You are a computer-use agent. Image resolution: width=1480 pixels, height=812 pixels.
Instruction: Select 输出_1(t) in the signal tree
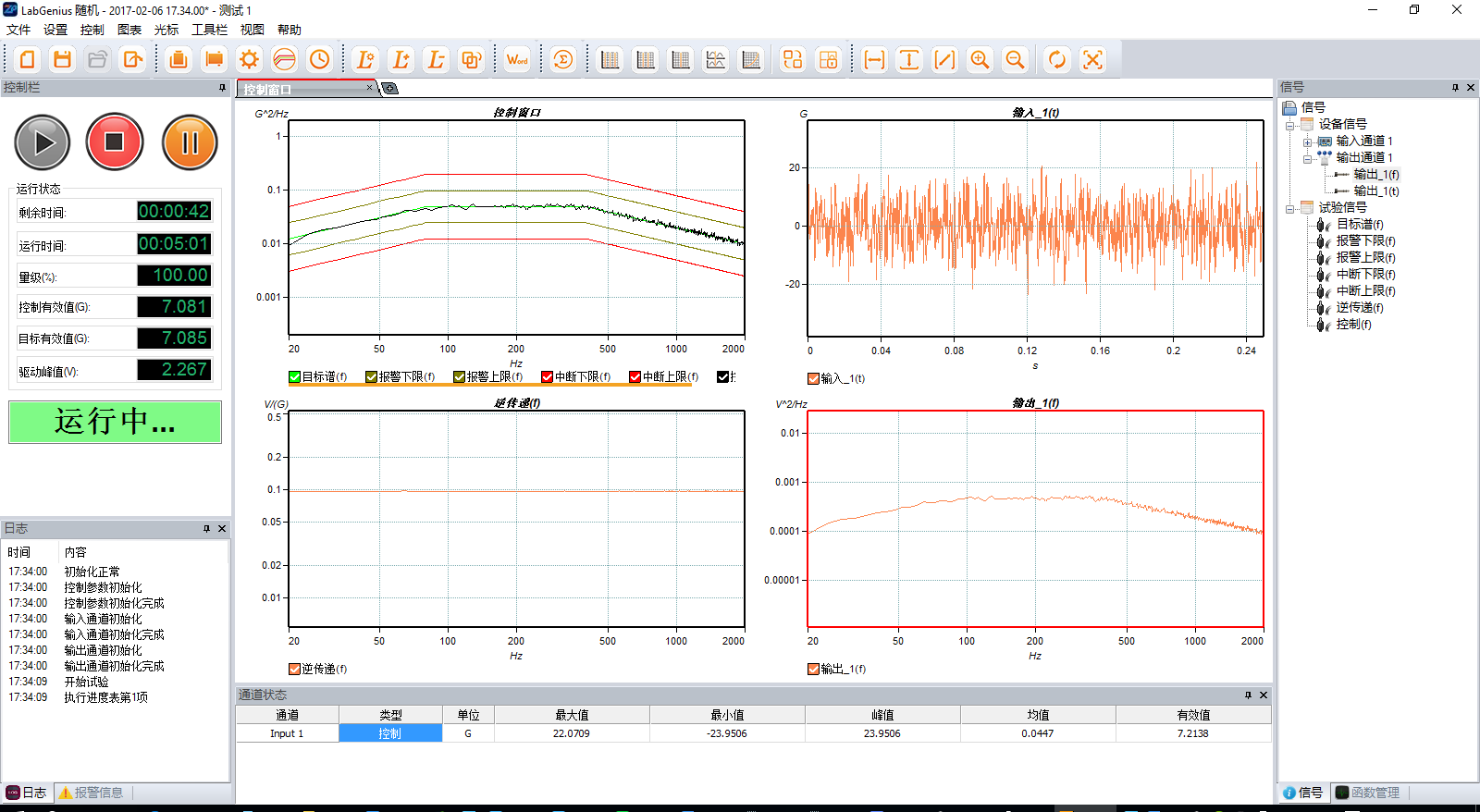point(1376,191)
